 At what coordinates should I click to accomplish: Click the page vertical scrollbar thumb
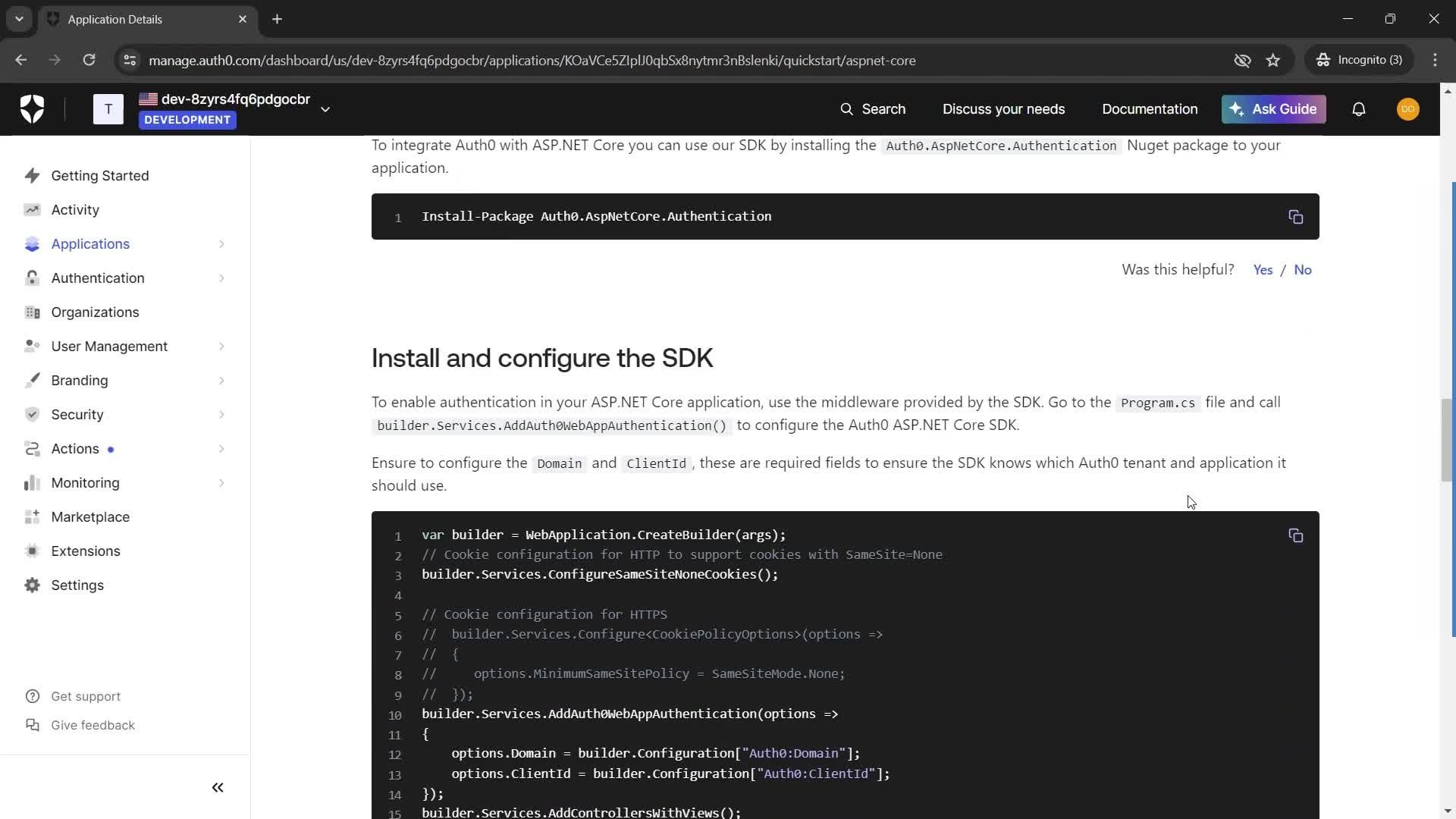1447,440
